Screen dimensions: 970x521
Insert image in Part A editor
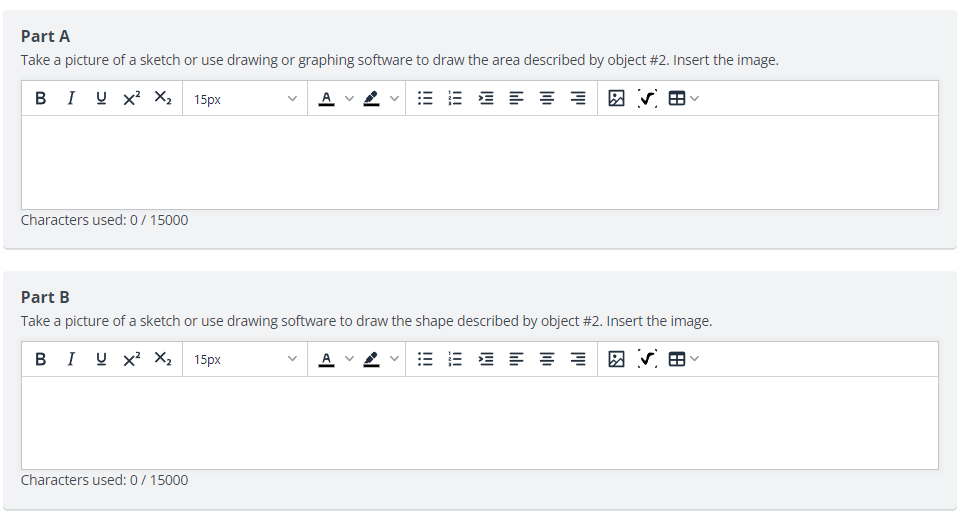point(617,98)
